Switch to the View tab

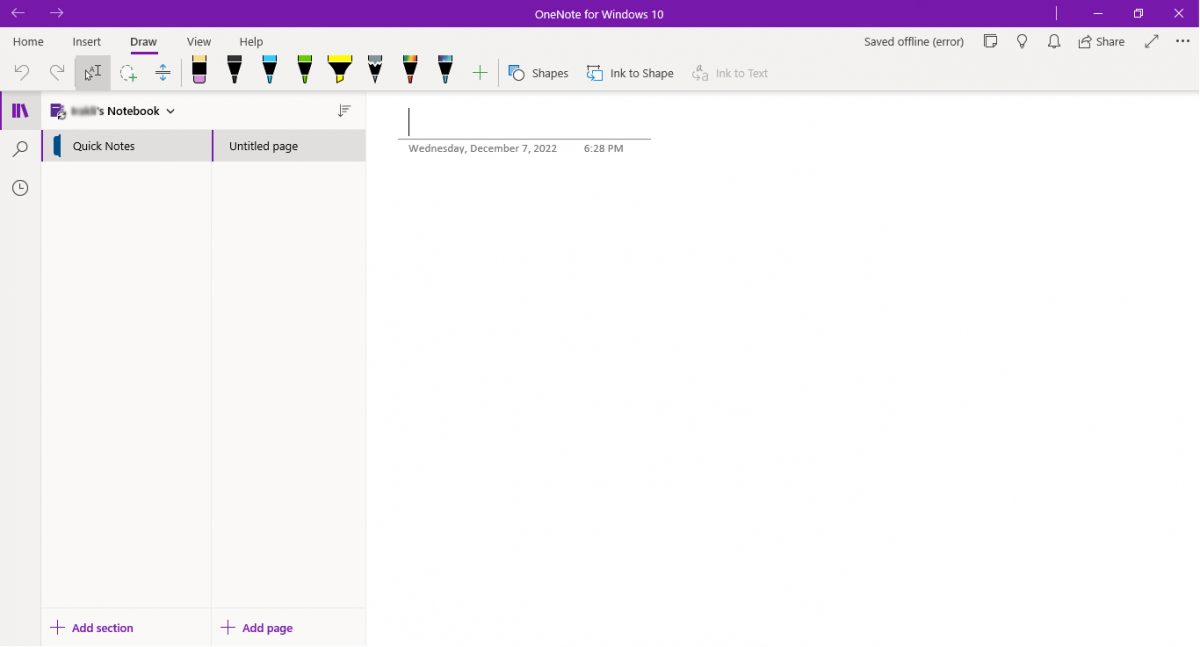pos(199,42)
